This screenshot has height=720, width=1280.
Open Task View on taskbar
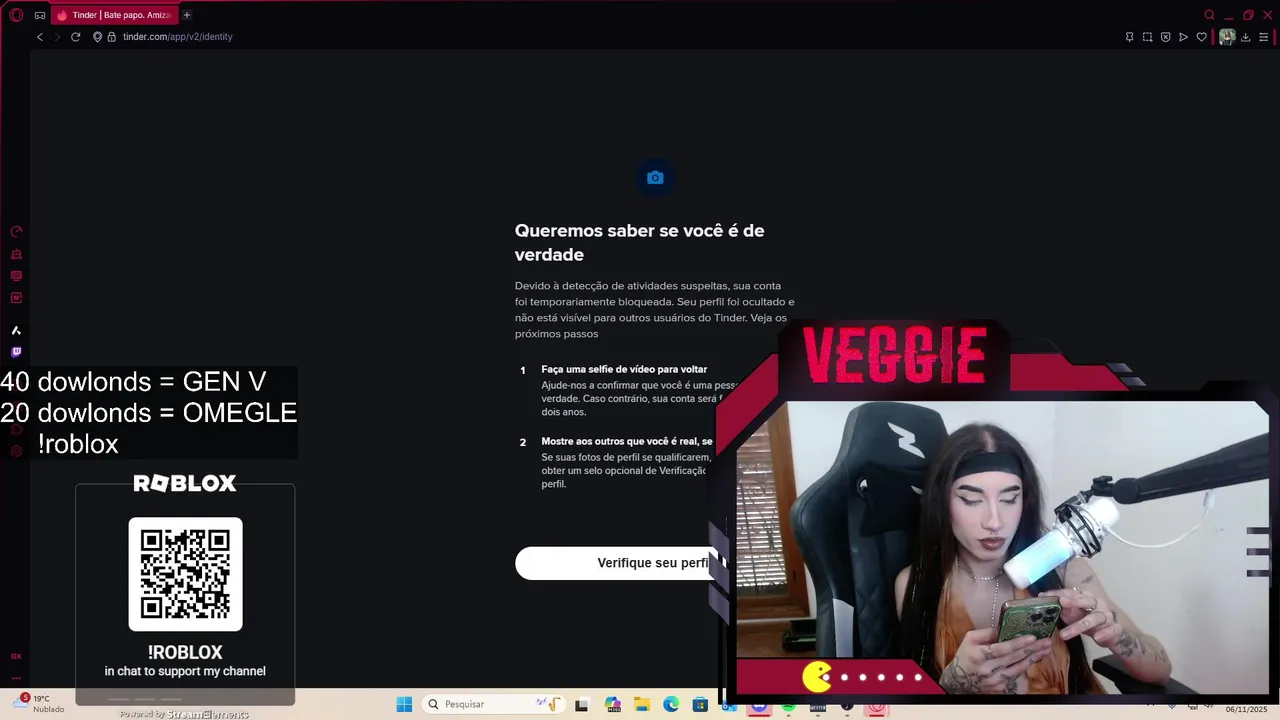[x=581, y=704]
